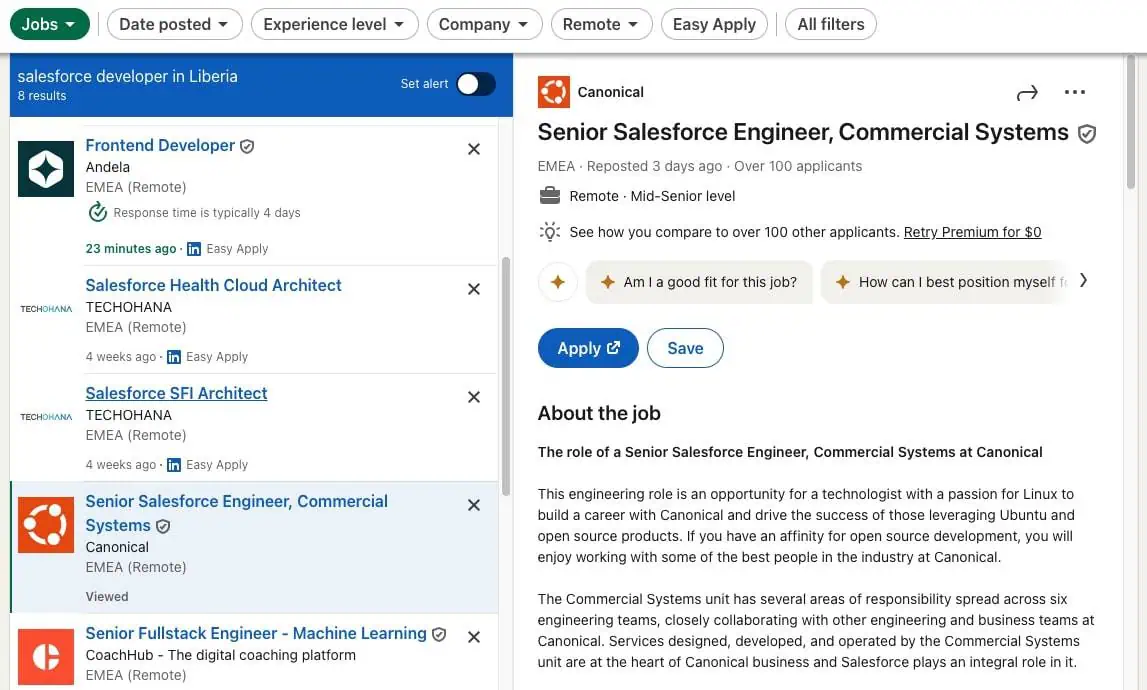Viewport: 1147px width, 690px height.
Task: Click verified badge next to job title
Action: click(1087, 134)
